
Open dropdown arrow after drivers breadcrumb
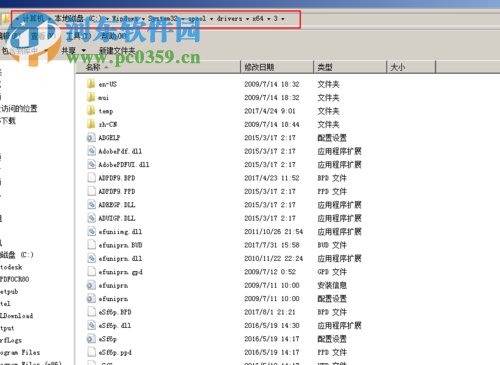[x=248, y=19]
